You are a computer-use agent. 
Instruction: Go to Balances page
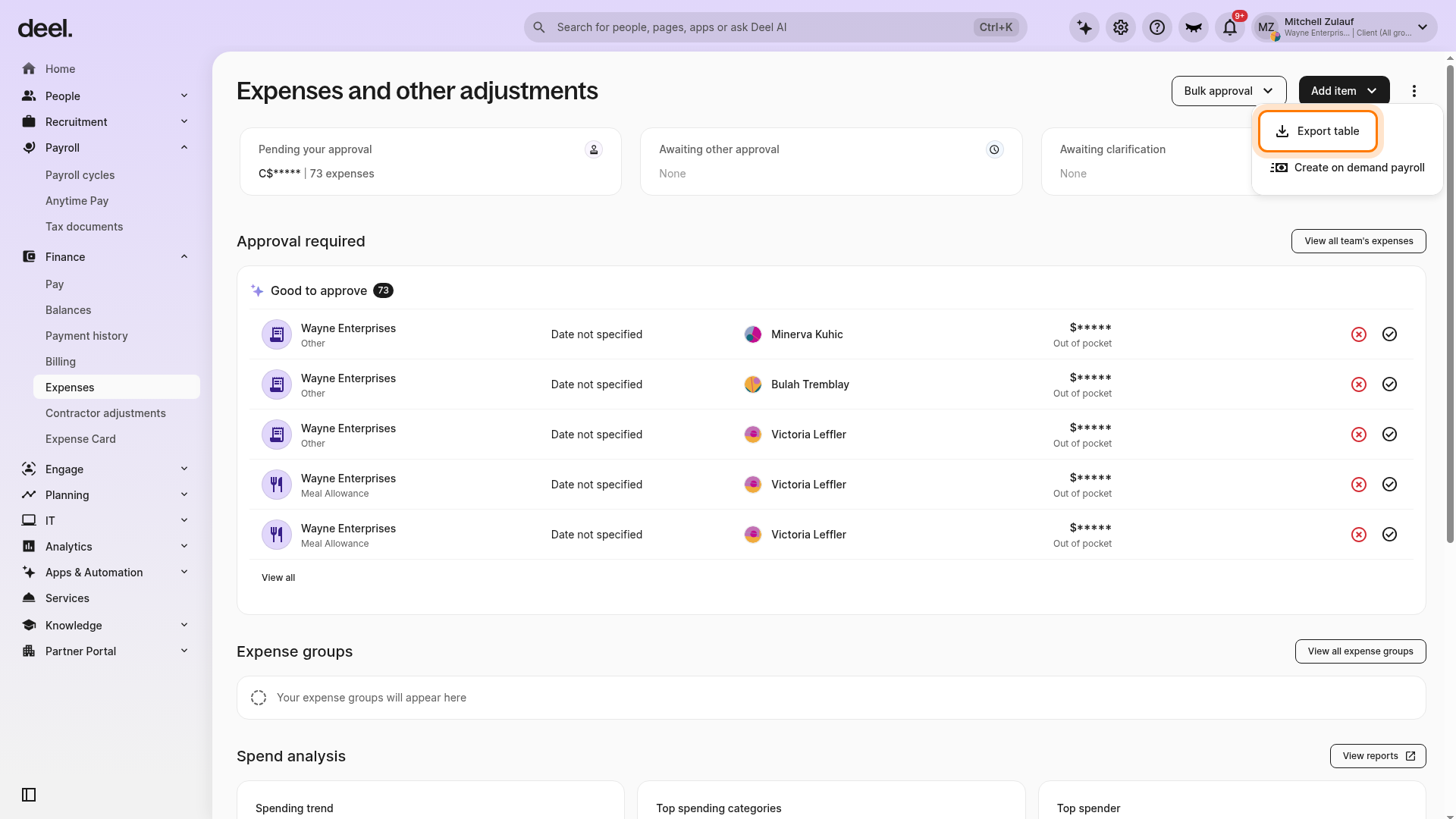tap(68, 310)
